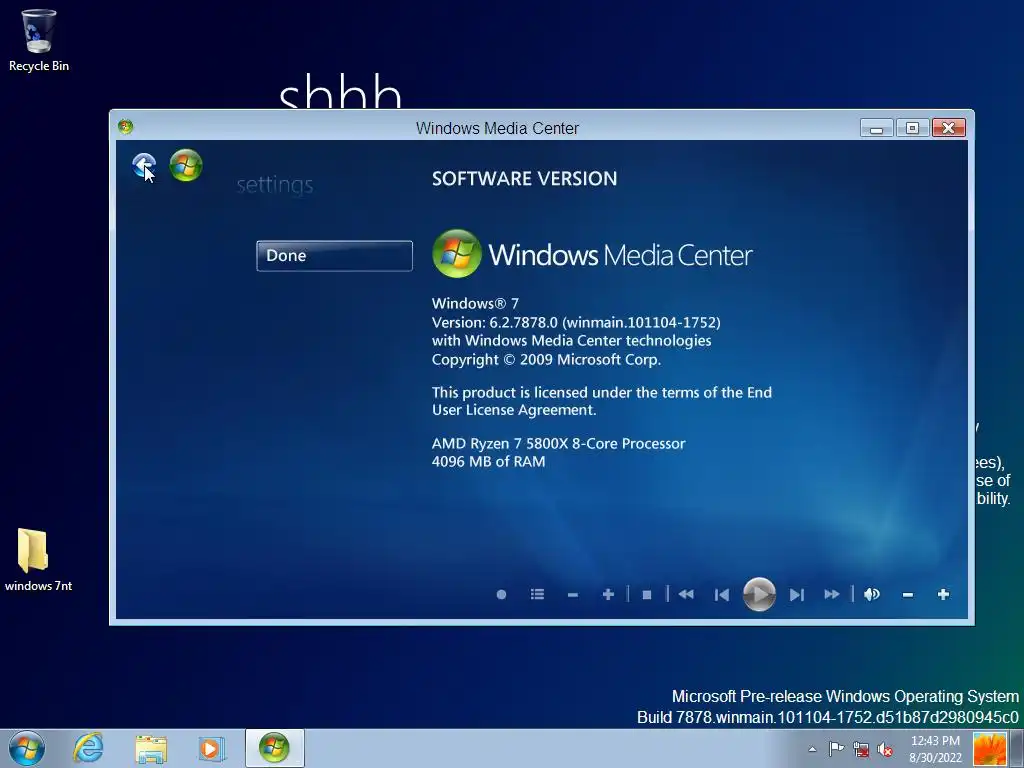Launch Internet Explorer from the taskbar
The width and height of the screenshot is (1024, 768).
coord(89,748)
